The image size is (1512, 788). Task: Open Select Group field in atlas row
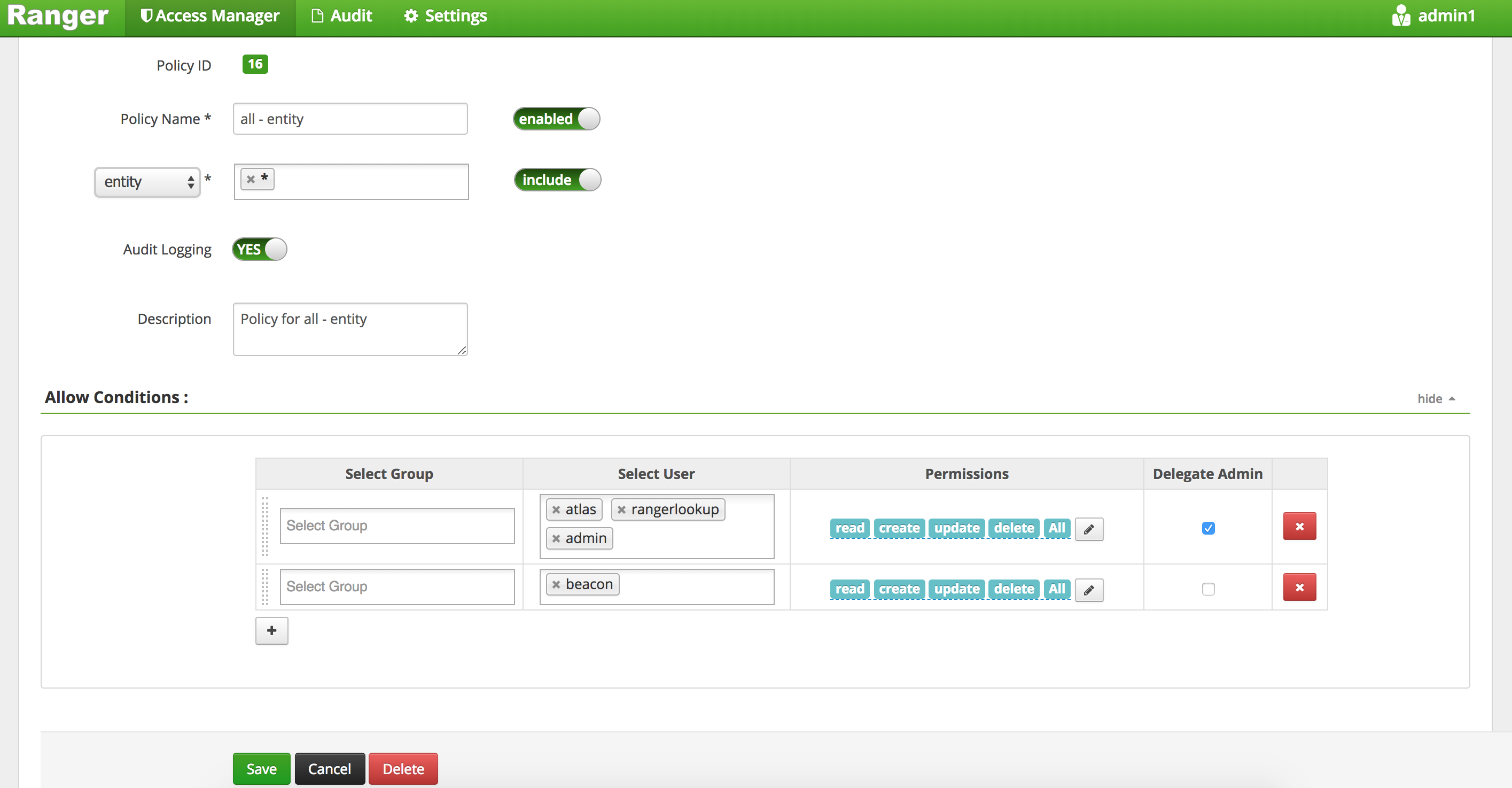click(x=398, y=526)
